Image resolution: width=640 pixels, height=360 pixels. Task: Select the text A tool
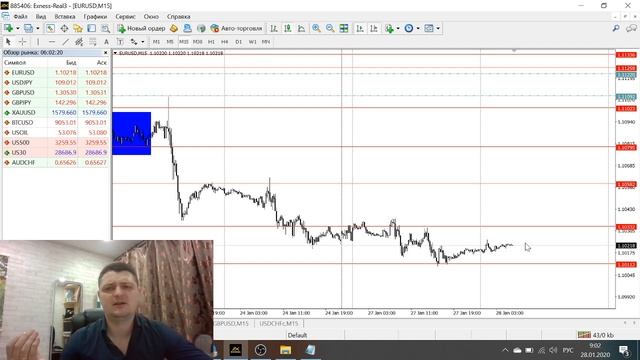(106, 42)
